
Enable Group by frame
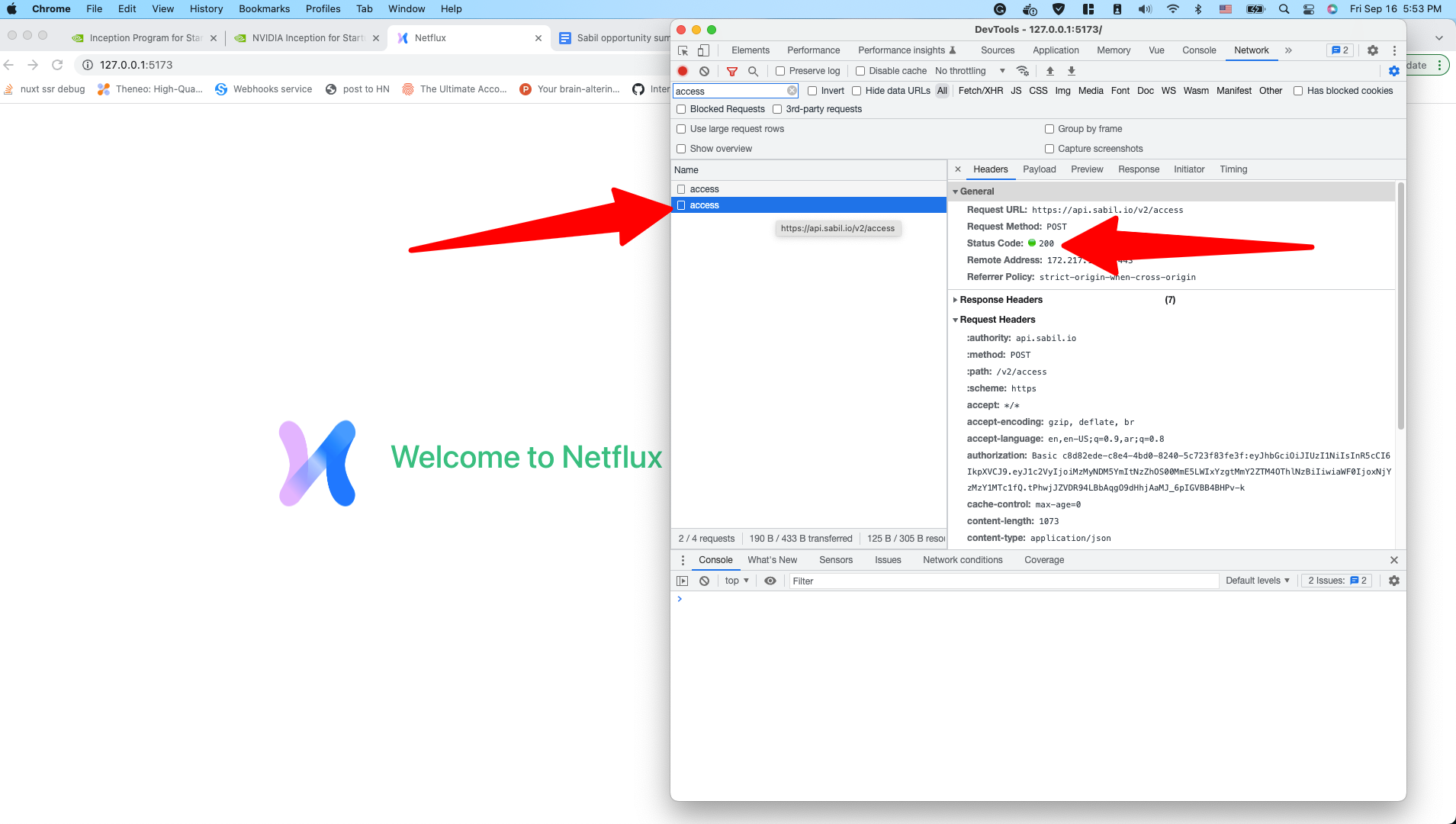[1049, 129]
